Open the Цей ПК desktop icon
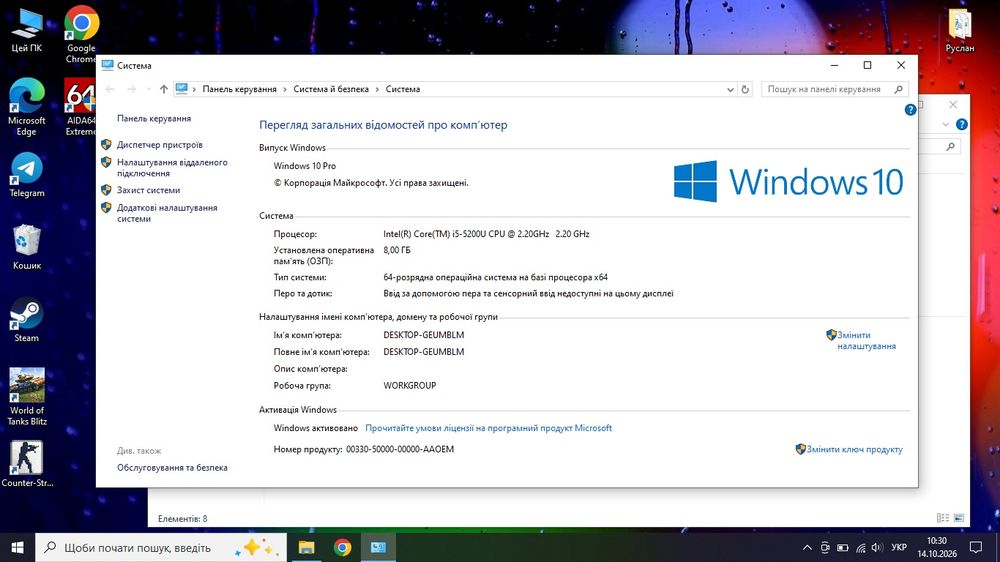The height and width of the screenshot is (562, 1000). point(27,29)
